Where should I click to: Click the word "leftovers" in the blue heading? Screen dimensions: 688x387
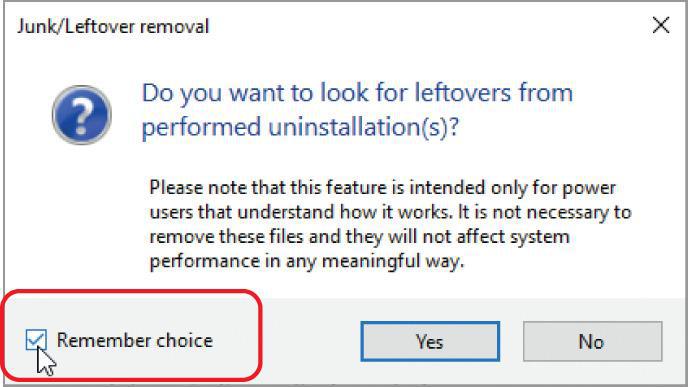[462, 93]
